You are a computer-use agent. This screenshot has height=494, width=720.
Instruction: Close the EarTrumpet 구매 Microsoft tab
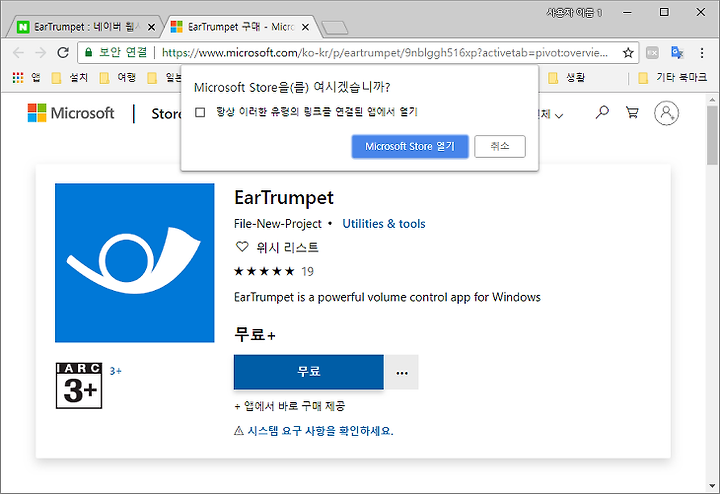tap(305, 28)
